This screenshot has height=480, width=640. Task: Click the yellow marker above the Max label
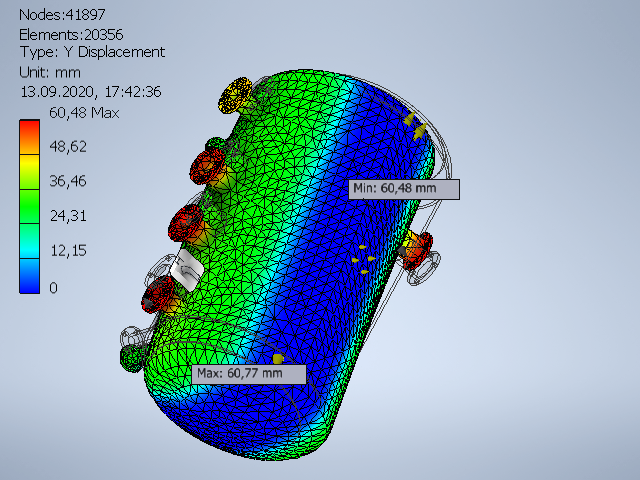click(x=278, y=359)
